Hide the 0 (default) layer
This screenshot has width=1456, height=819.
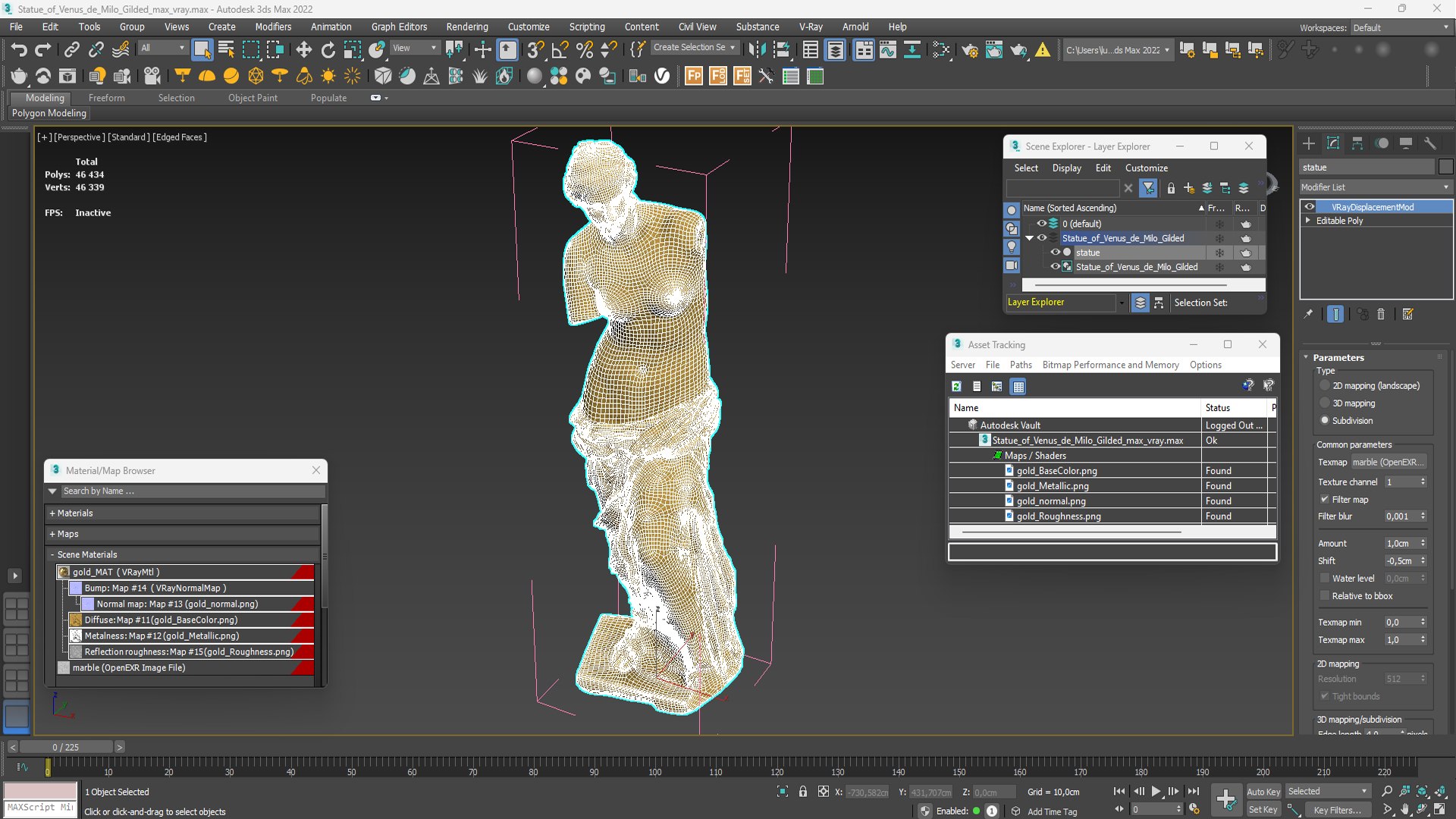[1042, 224]
